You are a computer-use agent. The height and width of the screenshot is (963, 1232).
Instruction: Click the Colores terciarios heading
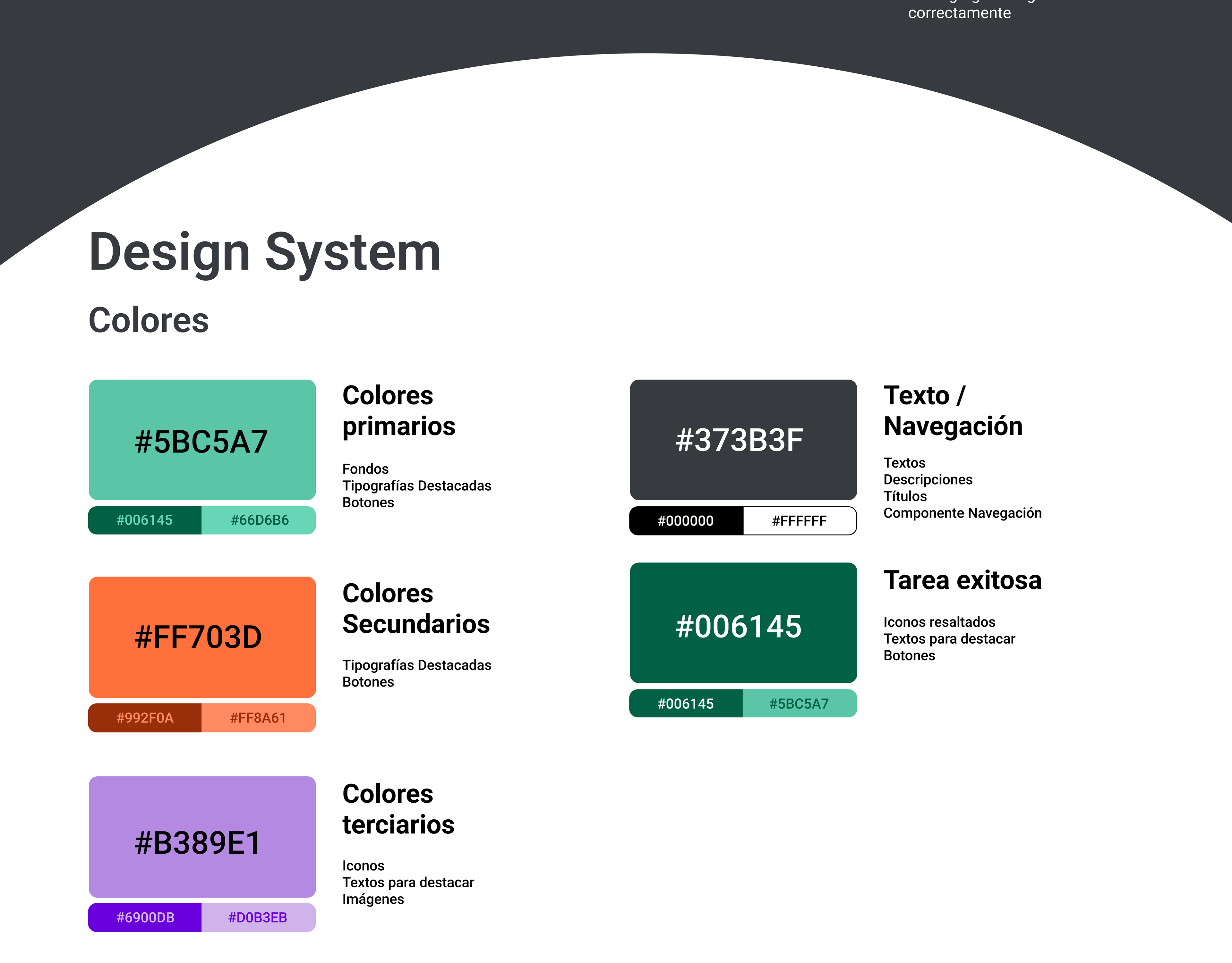pyautogui.click(x=398, y=809)
